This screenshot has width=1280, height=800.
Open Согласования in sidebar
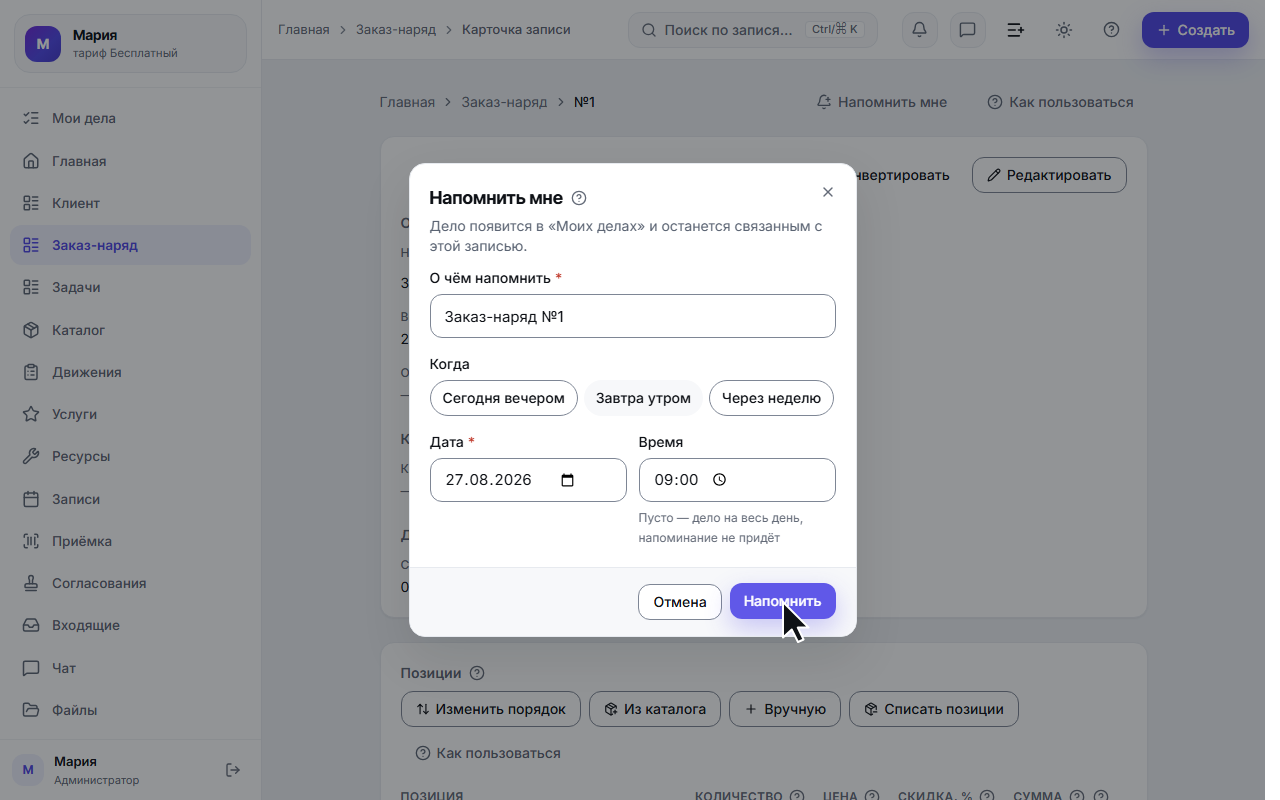(x=130, y=583)
